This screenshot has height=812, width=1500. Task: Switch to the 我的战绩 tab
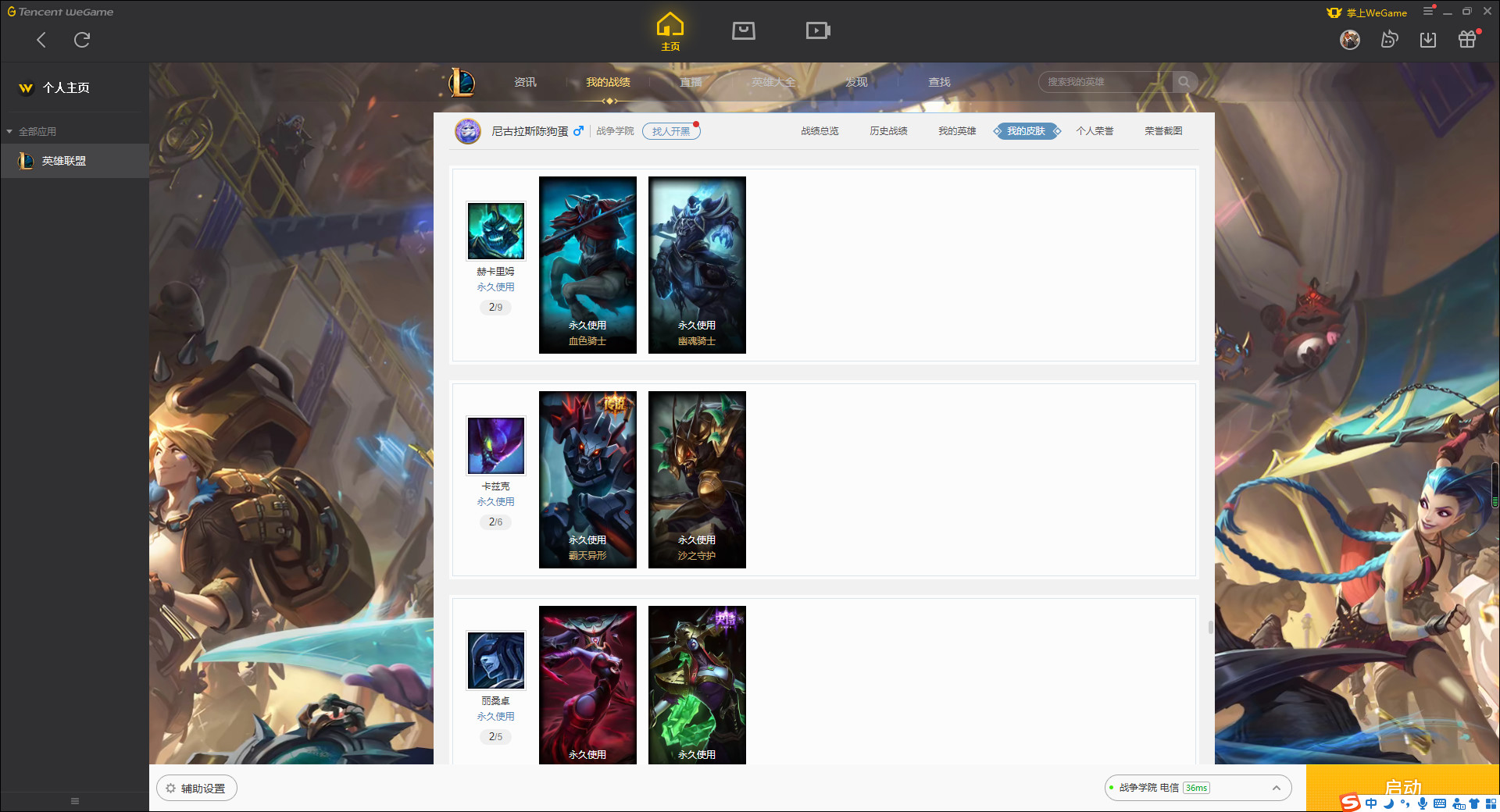608,82
